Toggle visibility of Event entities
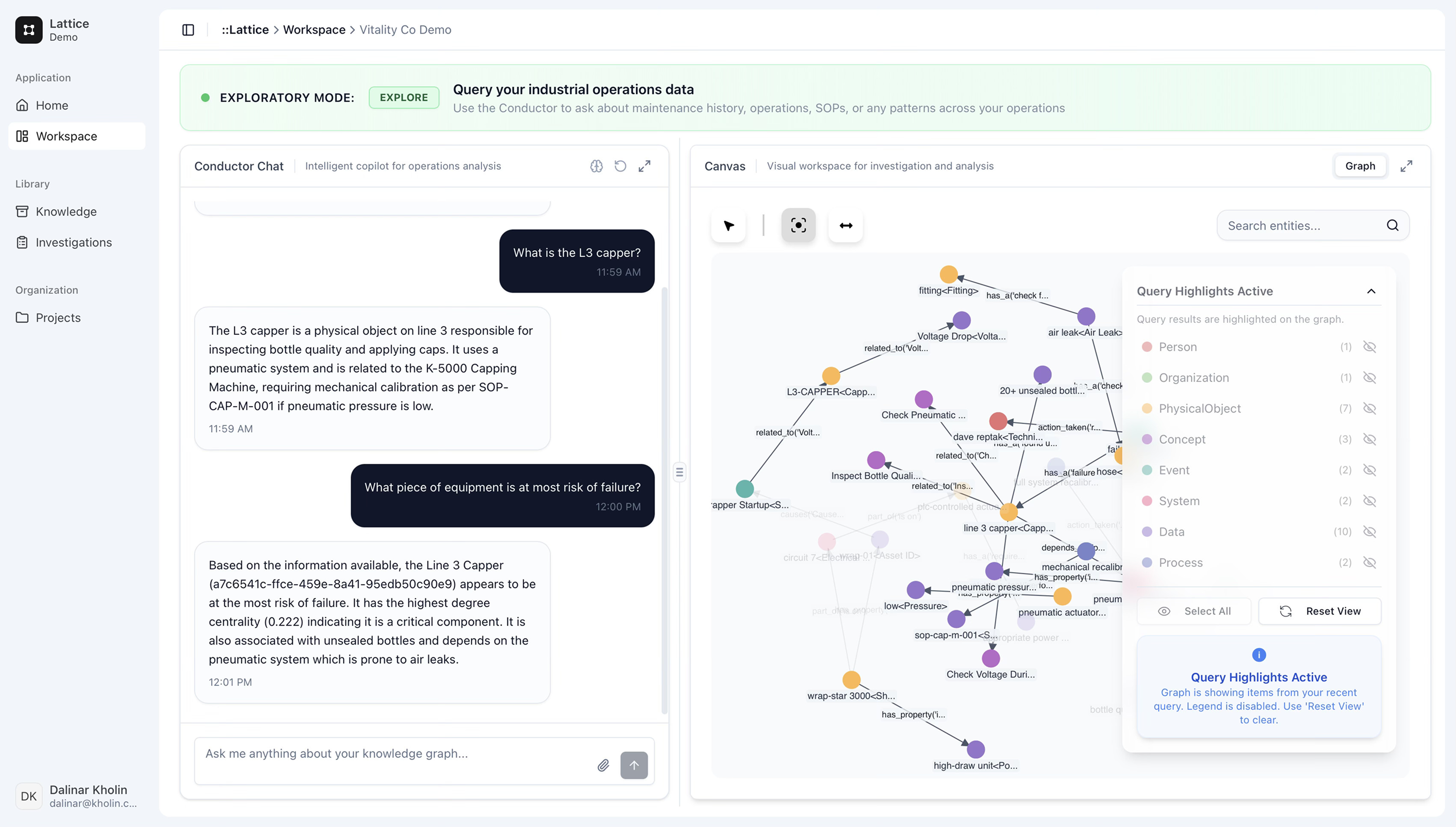The image size is (1456, 827). (x=1369, y=470)
